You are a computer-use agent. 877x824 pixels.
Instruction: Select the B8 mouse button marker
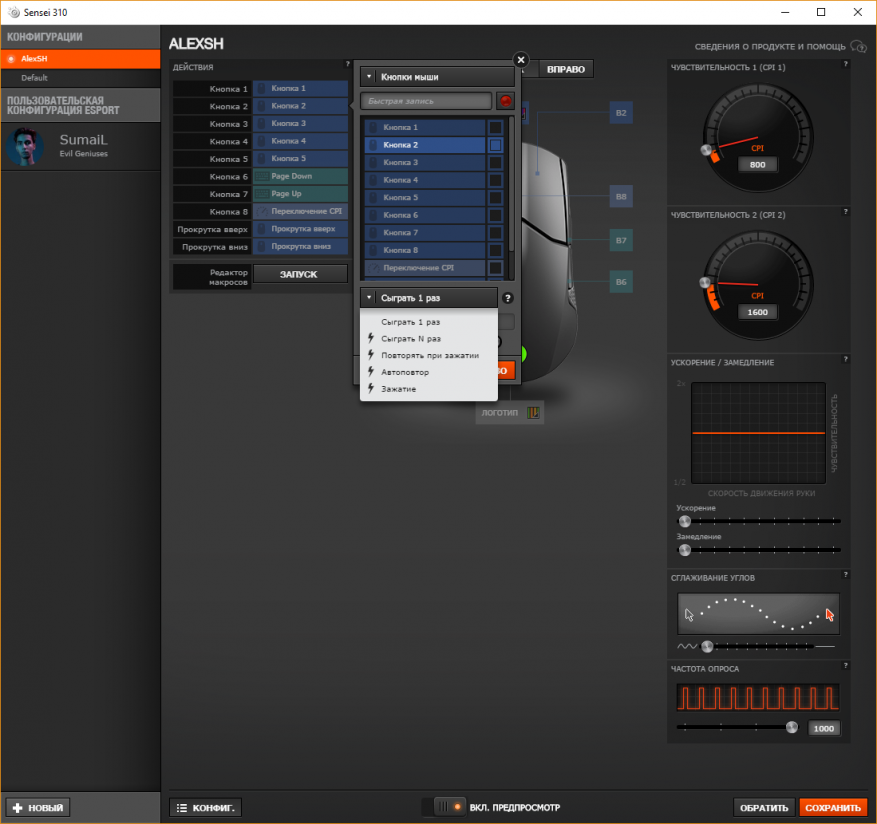pyautogui.click(x=621, y=197)
